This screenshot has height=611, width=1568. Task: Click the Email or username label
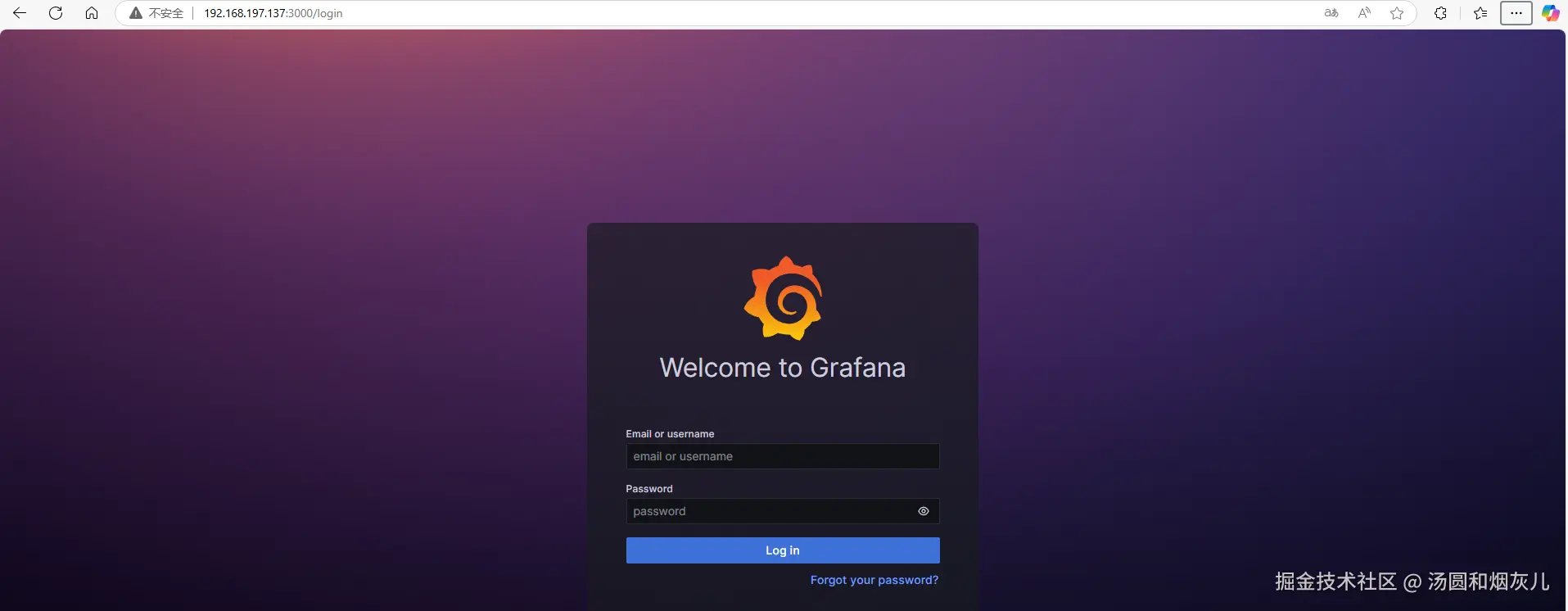(670, 434)
